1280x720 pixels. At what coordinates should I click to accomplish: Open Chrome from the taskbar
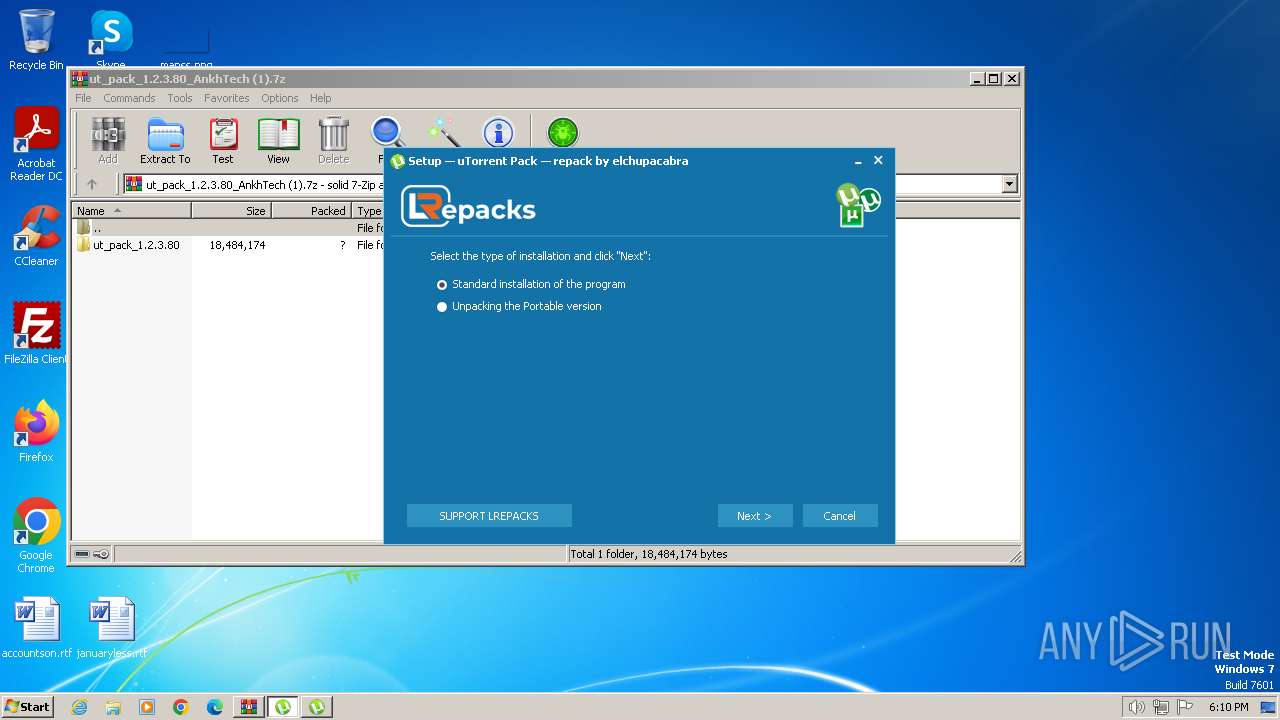[x=181, y=707]
